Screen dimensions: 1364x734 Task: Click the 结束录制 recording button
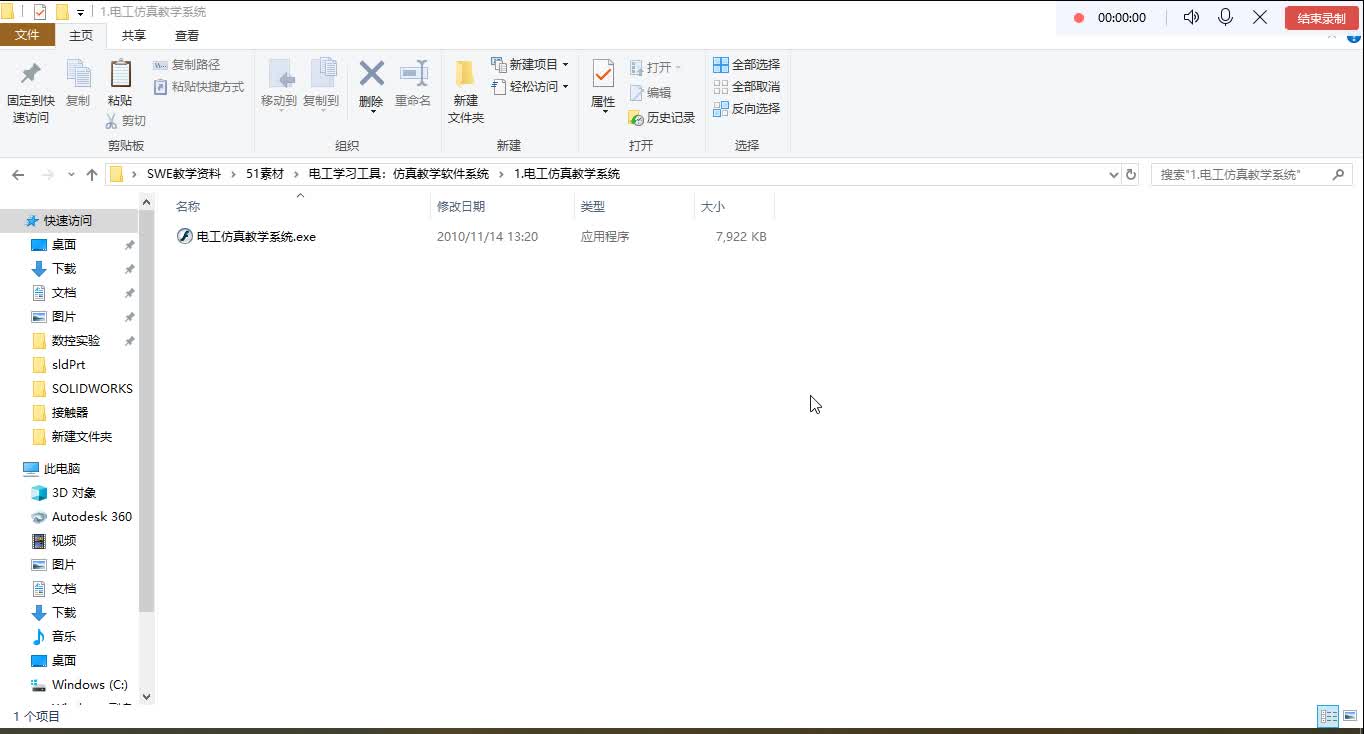click(1321, 18)
